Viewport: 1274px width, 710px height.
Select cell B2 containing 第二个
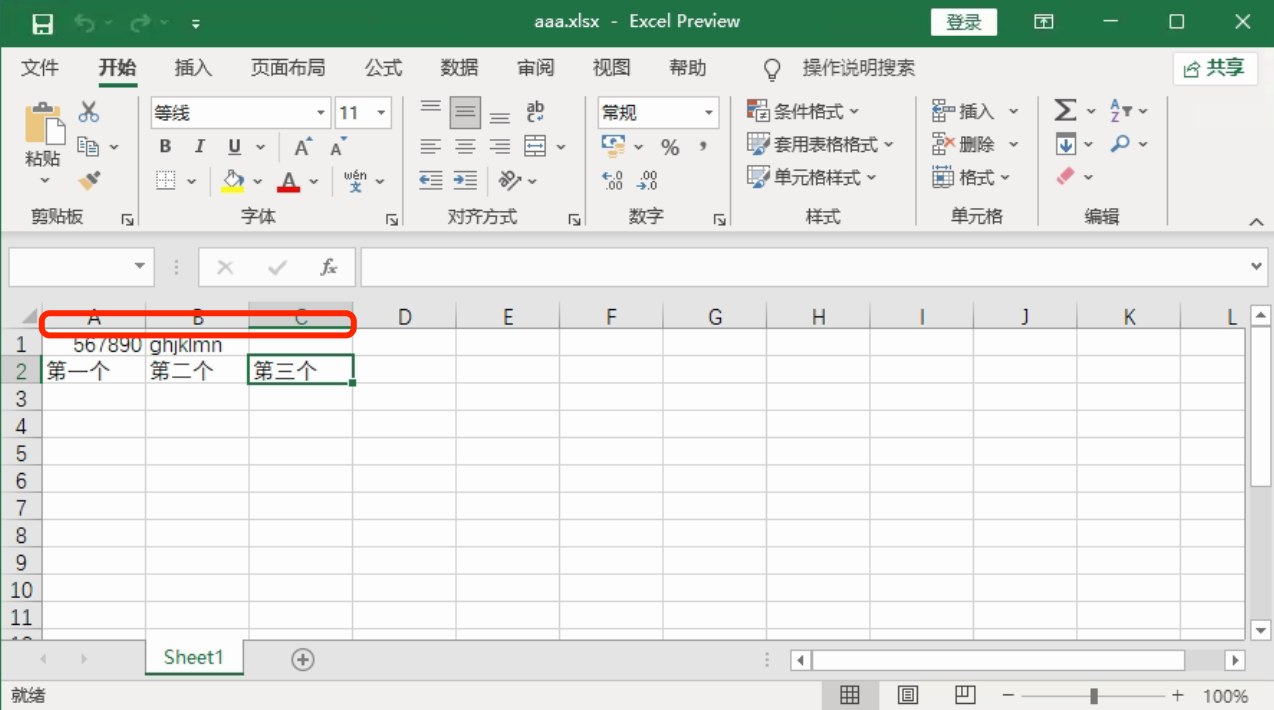click(197, 371)
